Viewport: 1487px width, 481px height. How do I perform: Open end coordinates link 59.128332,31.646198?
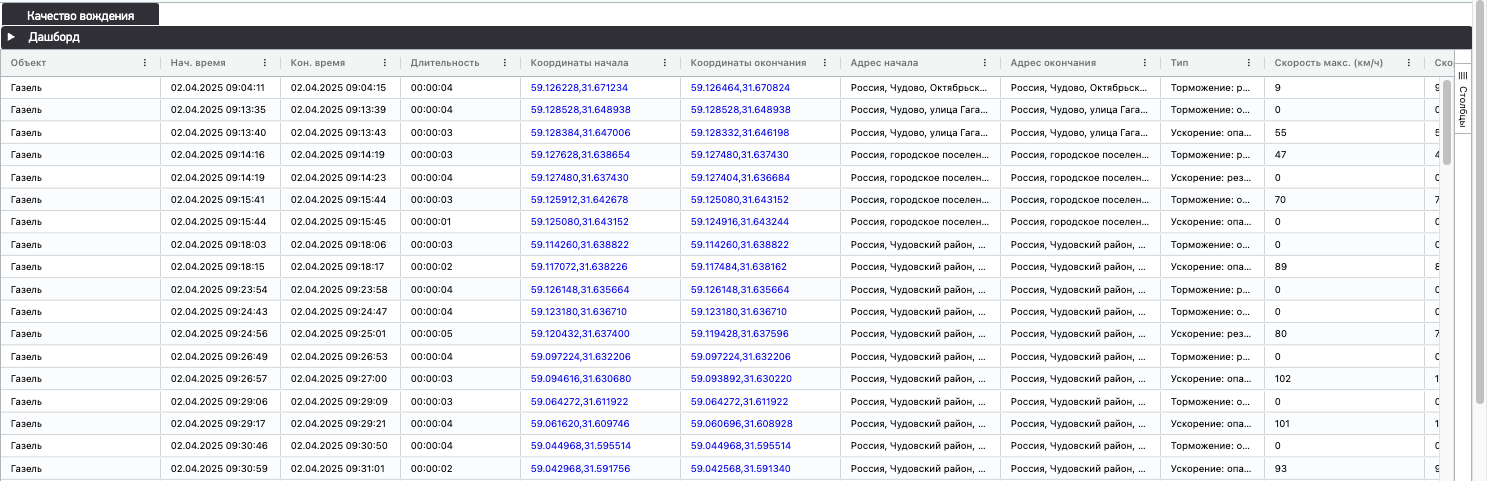(x=740, y=132)
